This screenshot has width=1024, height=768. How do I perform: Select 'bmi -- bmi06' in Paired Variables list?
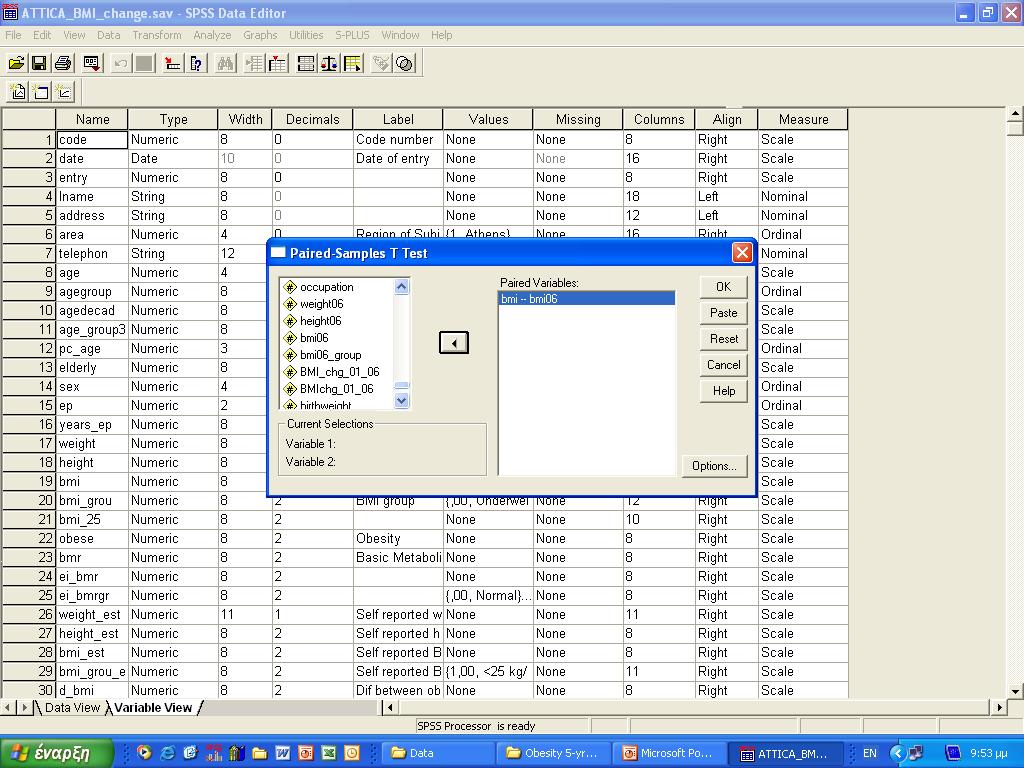[586, 299]
